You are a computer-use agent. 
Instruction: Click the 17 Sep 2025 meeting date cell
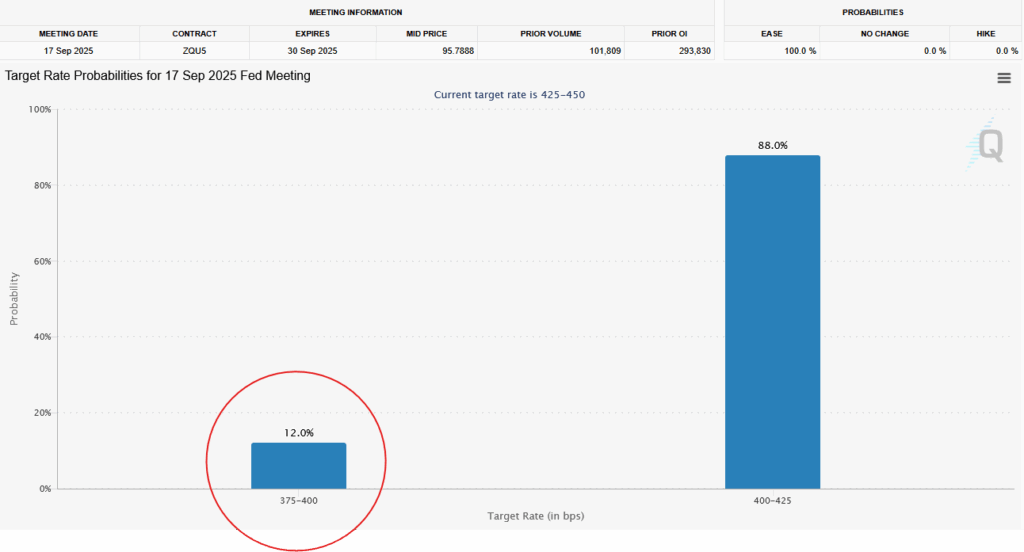[x=69, y=51]
